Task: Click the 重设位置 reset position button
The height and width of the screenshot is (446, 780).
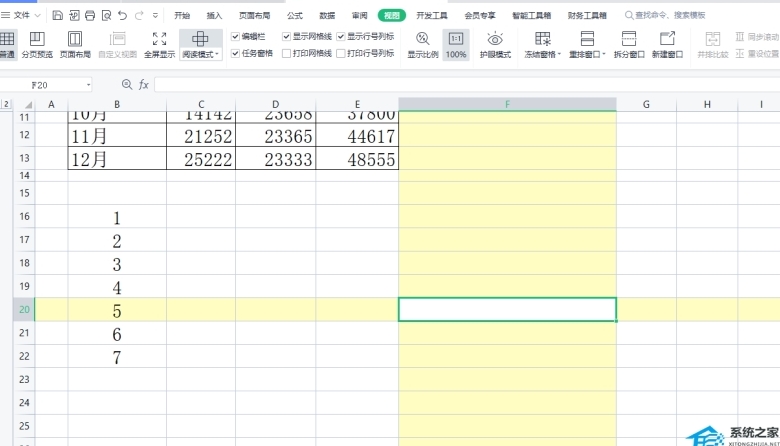Action: click(757, 53)
